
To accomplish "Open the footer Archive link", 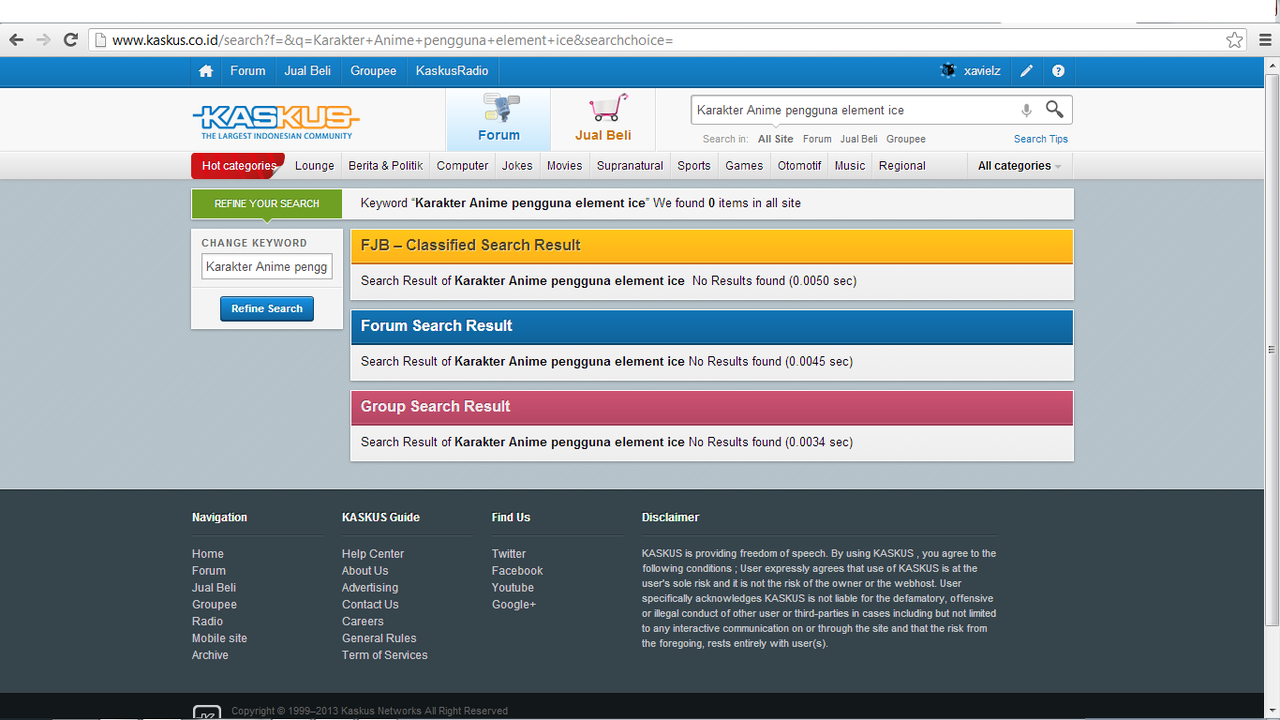I will (x=210, y=655).
